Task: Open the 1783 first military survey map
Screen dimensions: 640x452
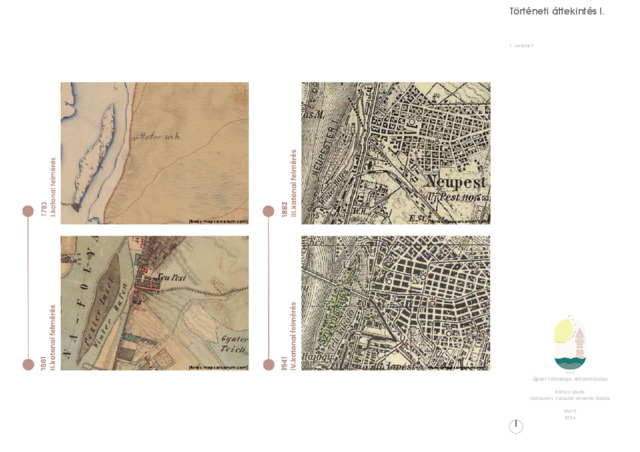Action: coord(154,152)
